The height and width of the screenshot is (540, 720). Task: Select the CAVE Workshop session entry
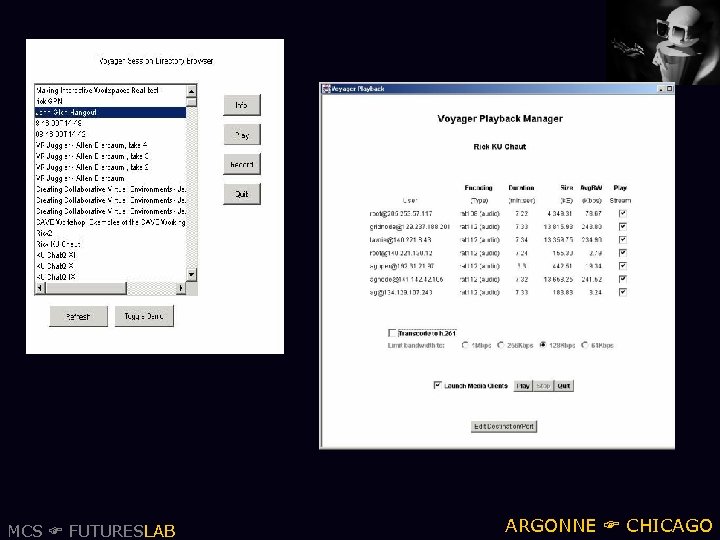tap(110, 222)
